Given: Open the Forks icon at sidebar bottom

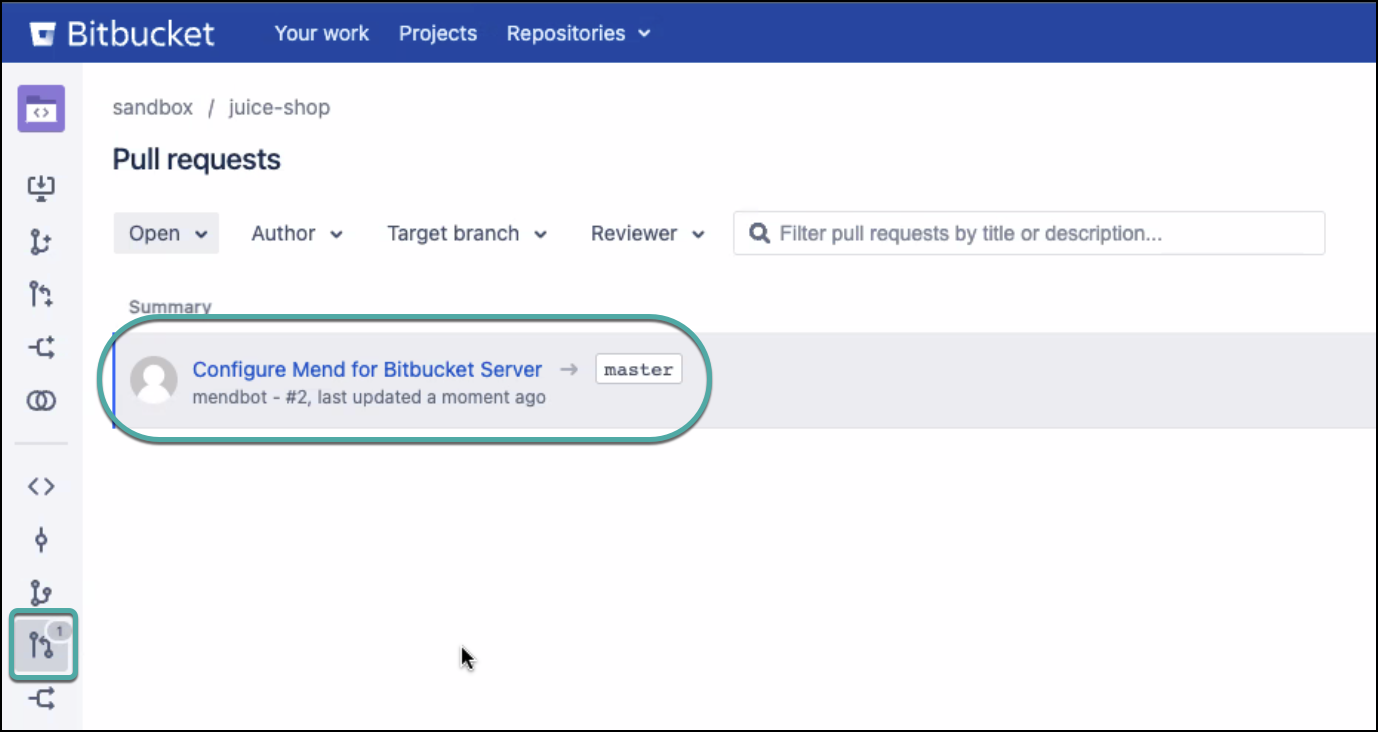Looking at the screenshot, I should coord(41,699).
